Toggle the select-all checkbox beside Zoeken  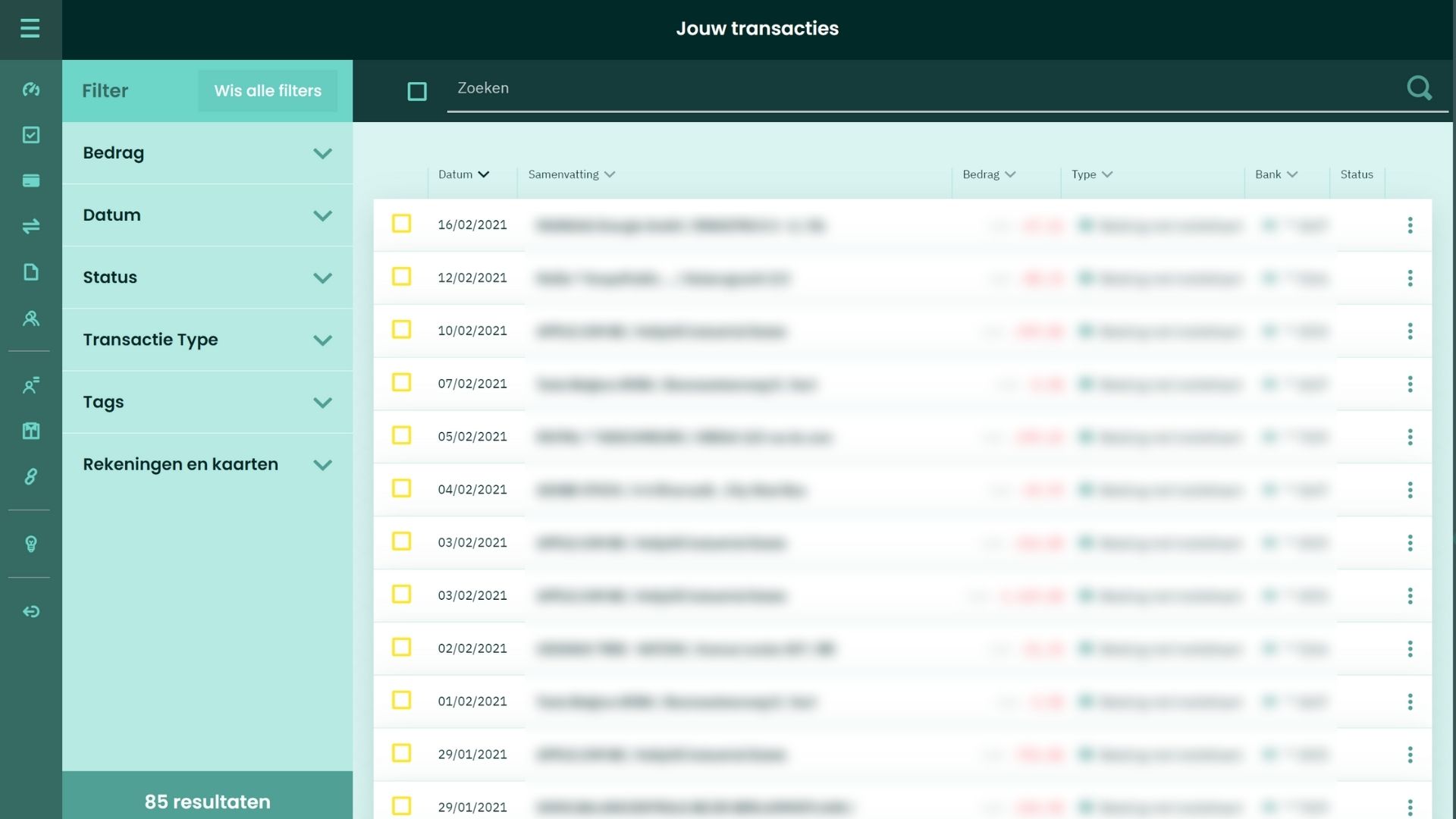pos(417,92)
